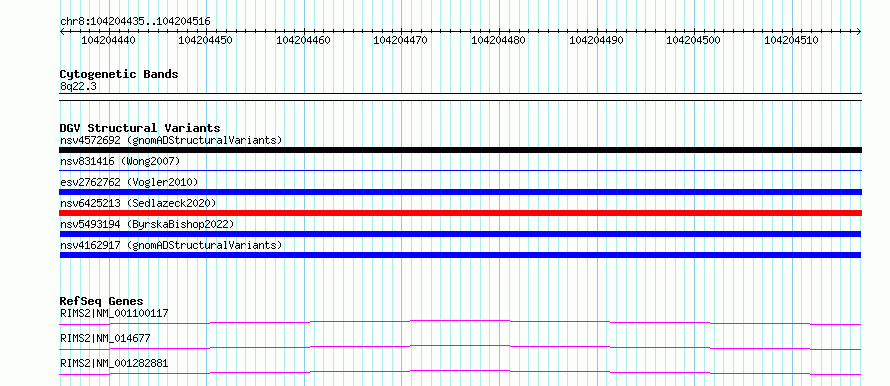This screenshot has height=386, width=890.
Task: Open variant nsv4572692 (gnomADStructuralVariants) label
Action: click(171, 140)
